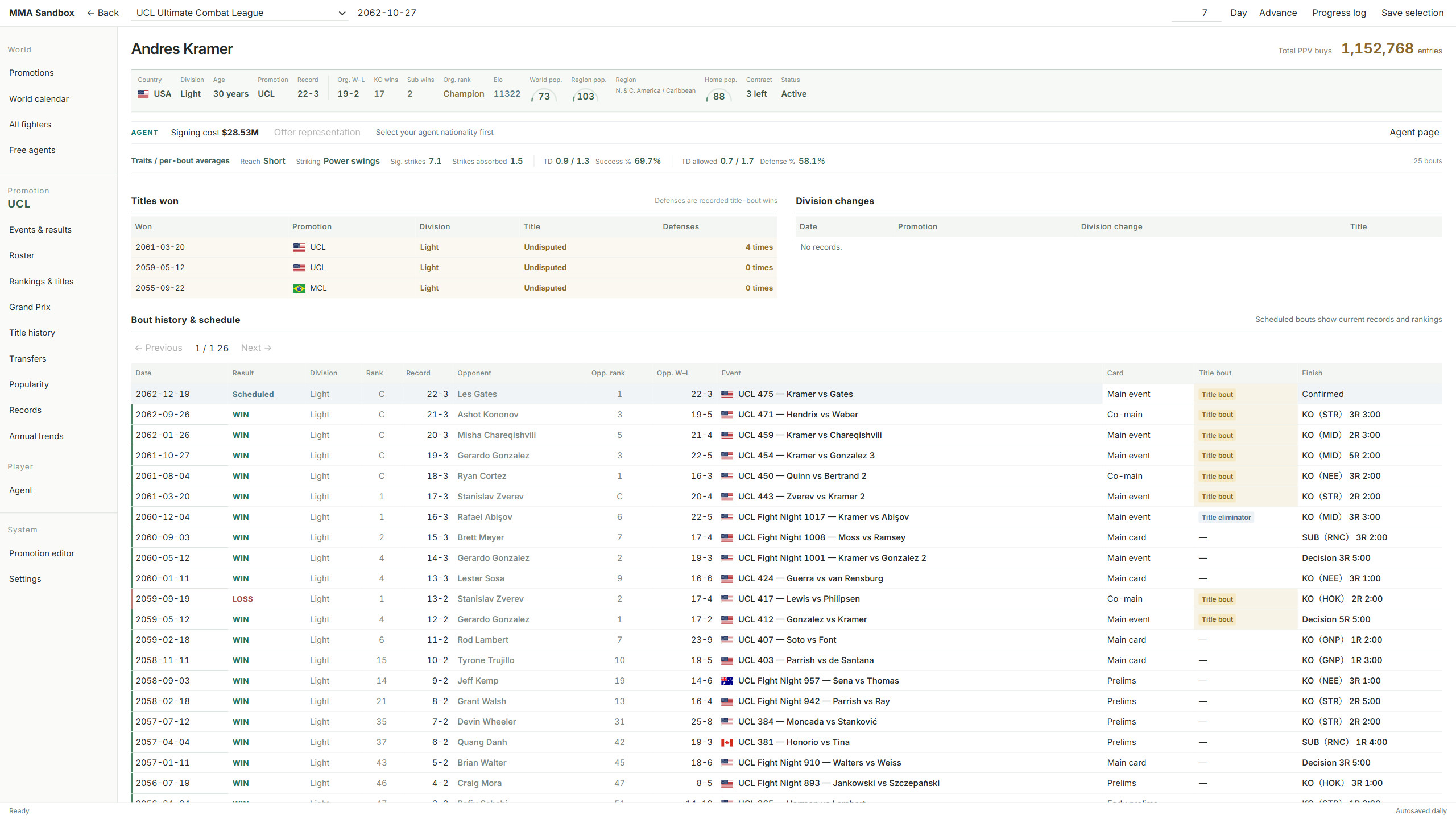Open Settings

click(x=25, y=579)
